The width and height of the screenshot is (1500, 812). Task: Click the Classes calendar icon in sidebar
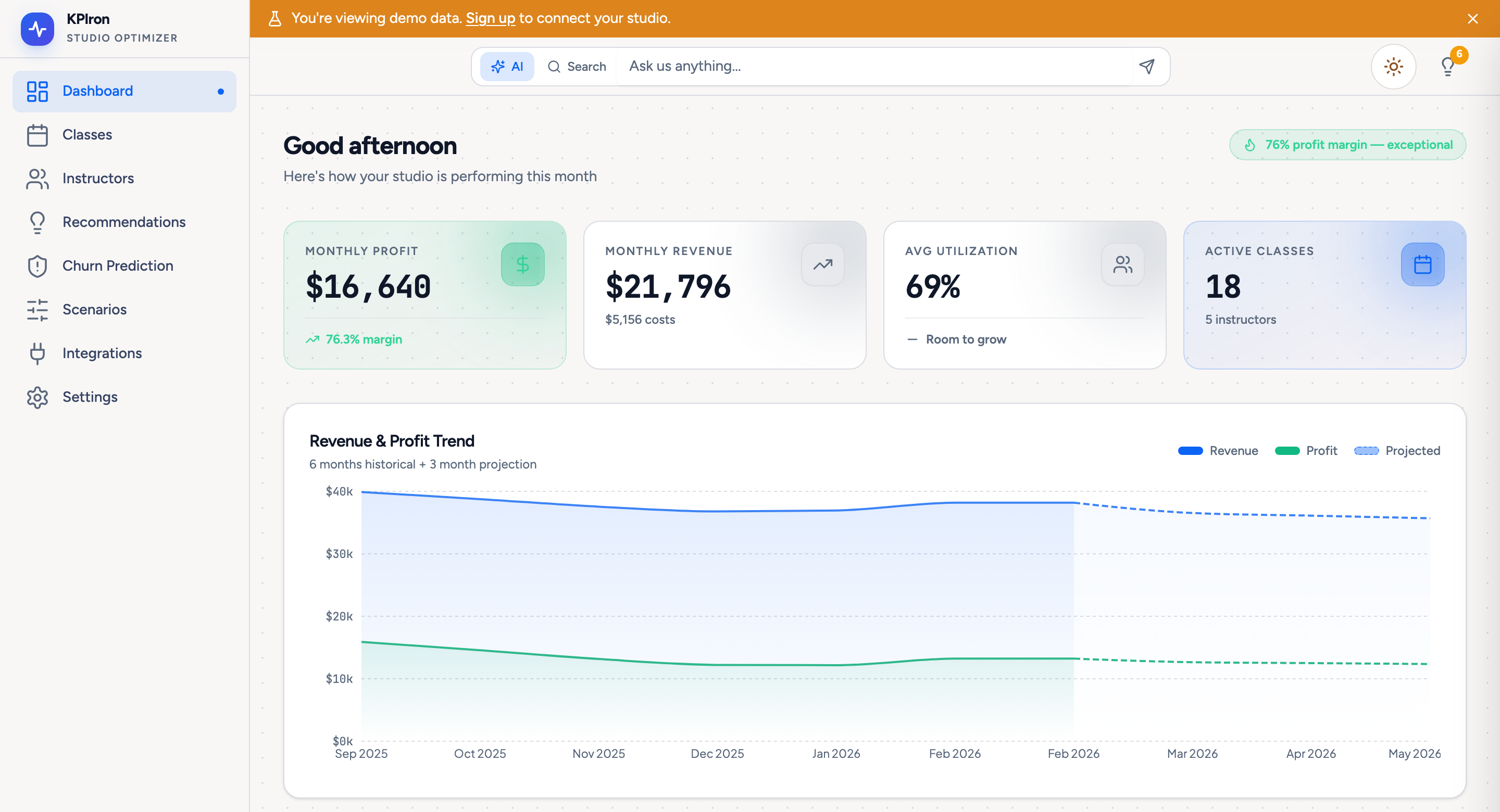(37, 135)
